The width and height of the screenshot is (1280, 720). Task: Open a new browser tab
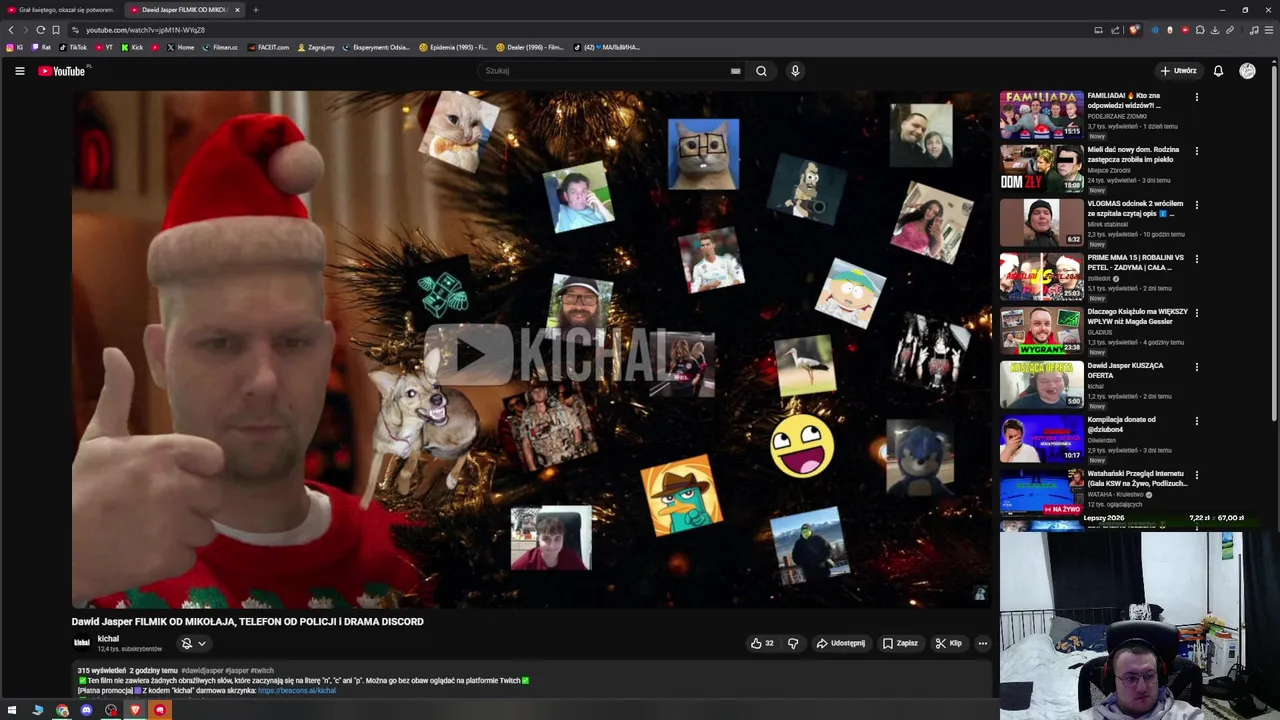click(255, 10)
